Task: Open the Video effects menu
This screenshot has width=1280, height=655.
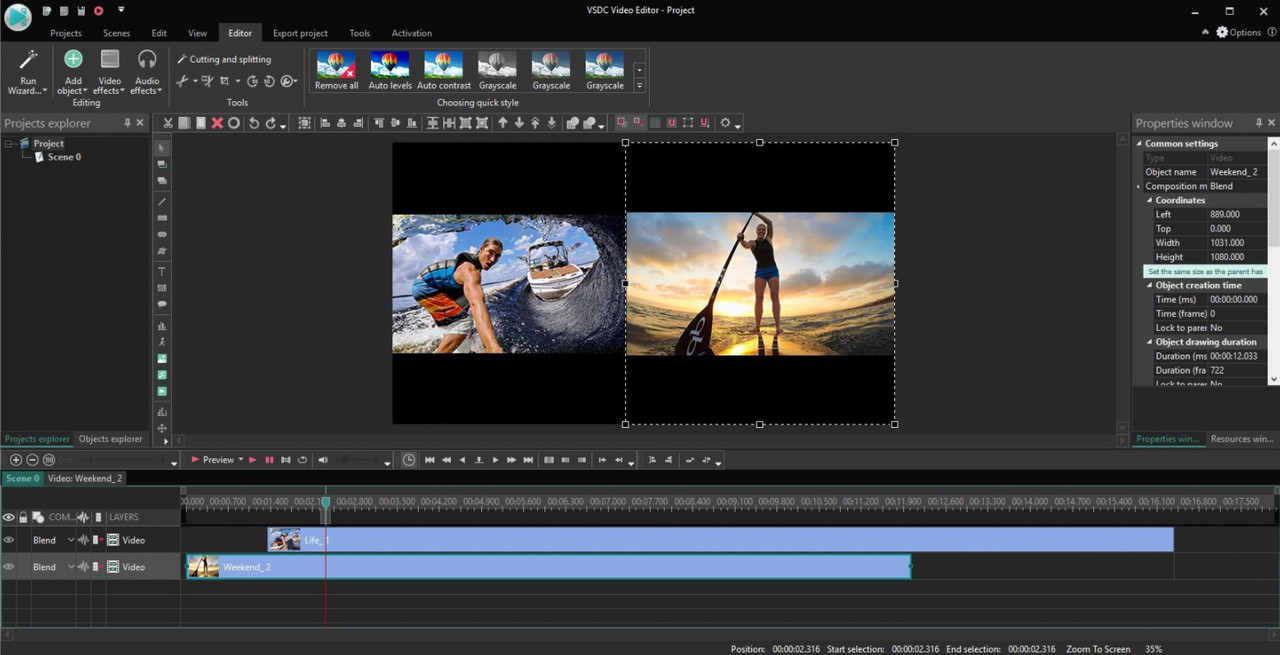Action: tap(110, 72)
